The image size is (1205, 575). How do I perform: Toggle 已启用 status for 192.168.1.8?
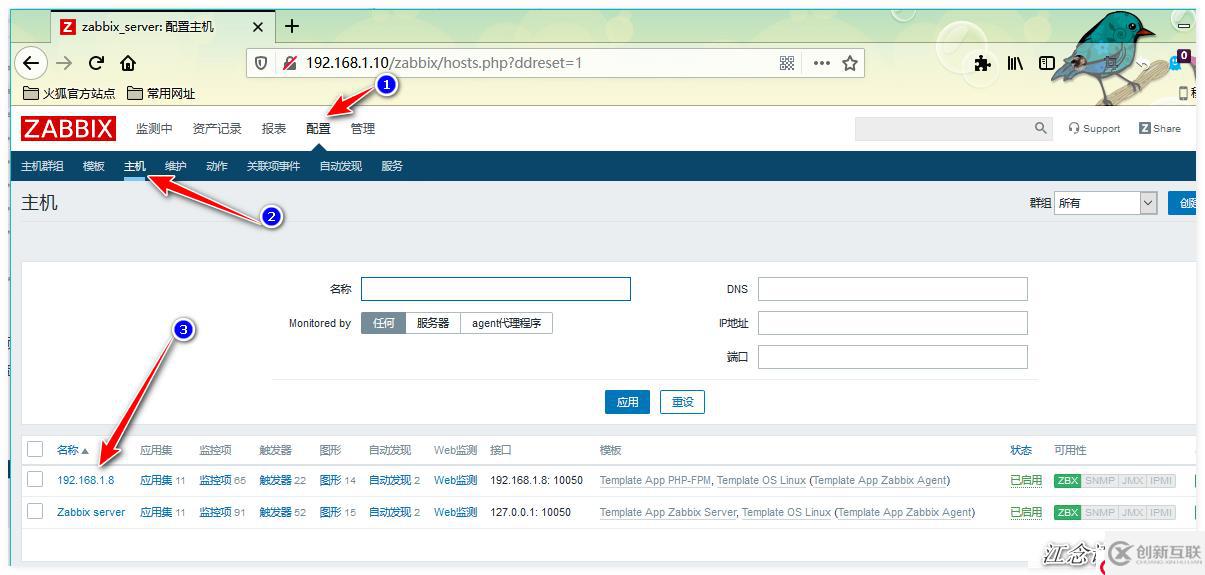(1026, 480)
